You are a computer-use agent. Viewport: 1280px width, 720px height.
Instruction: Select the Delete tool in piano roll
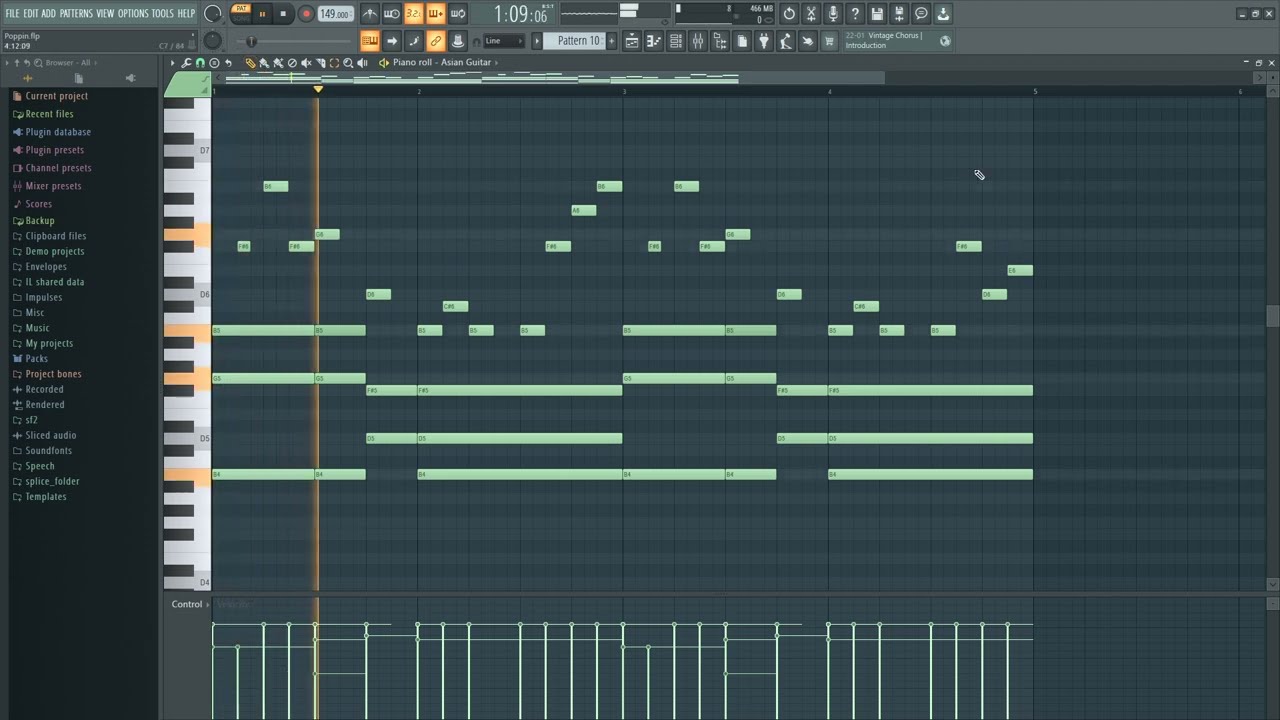pos(292,62)
